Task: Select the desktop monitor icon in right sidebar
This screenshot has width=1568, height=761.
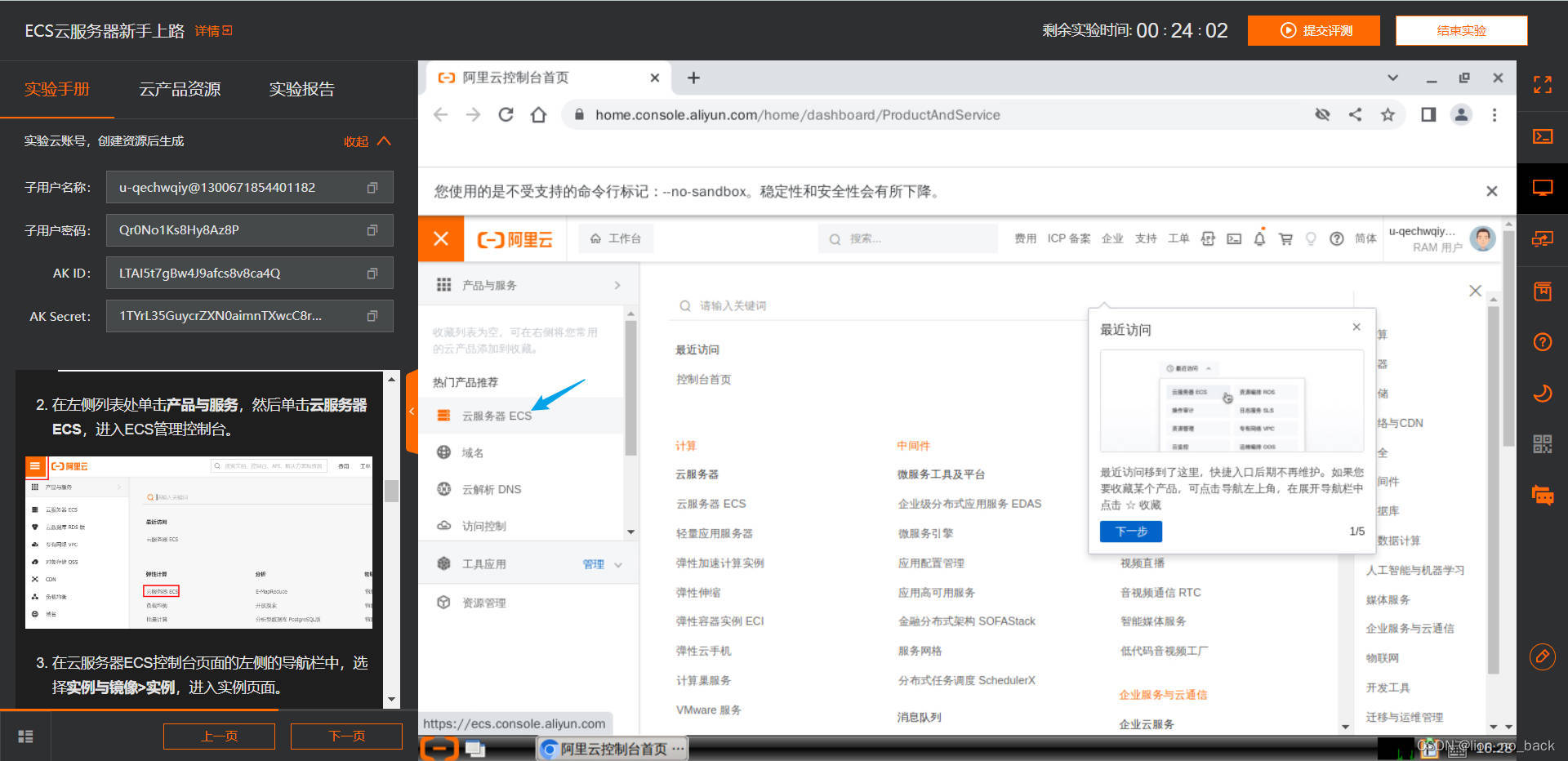Action: pyautogui.click(x=1542, y=188)
